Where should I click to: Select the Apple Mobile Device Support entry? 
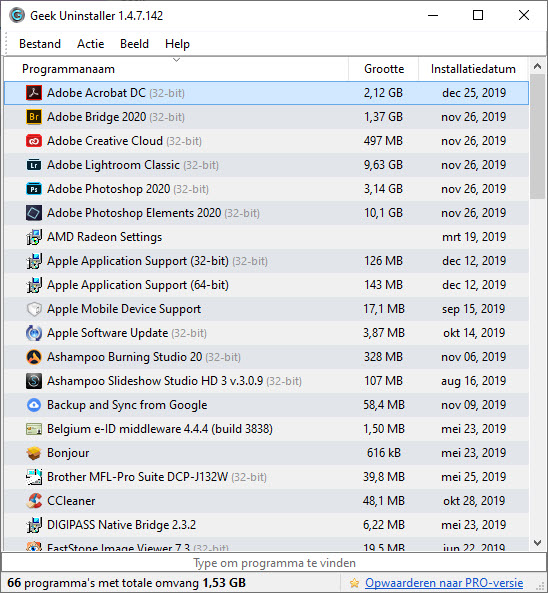coord(124,309)
